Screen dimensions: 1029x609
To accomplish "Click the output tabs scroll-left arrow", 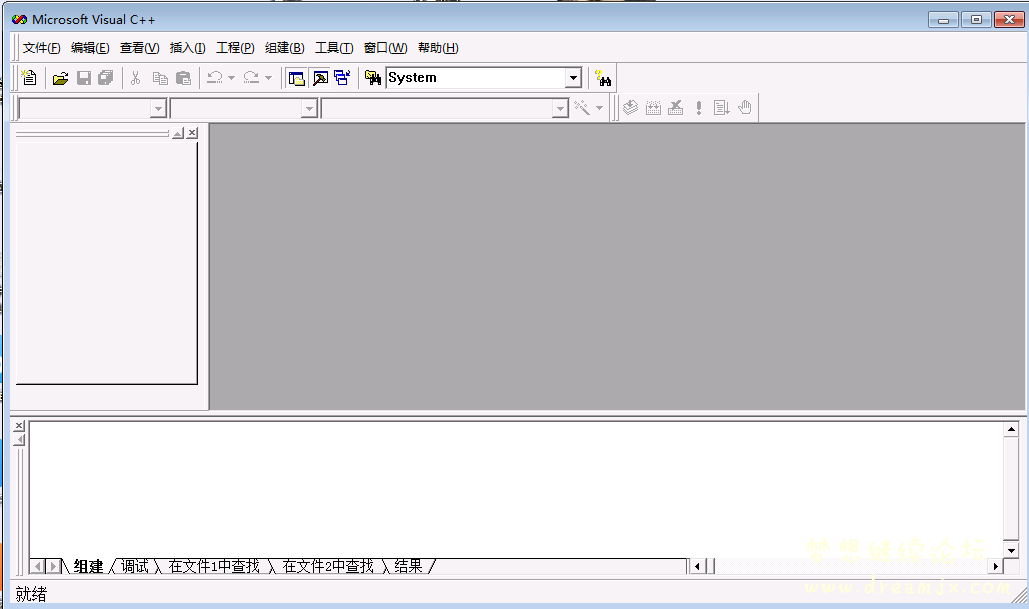I will click(38, 566).
